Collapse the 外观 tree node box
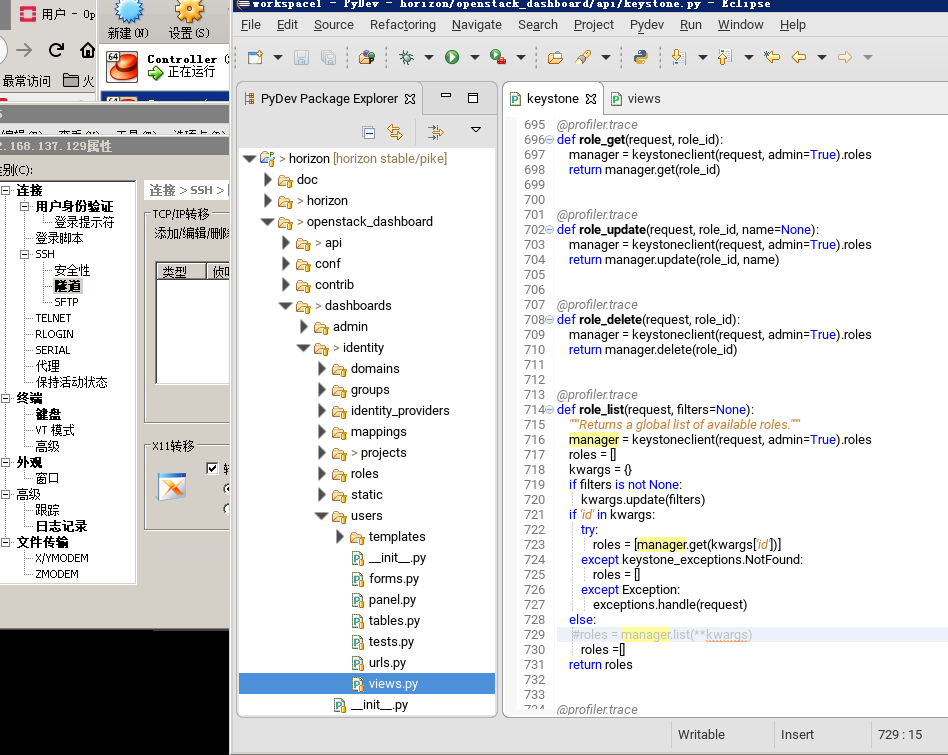The height and width of the screenshot is (755, 948). (x=6, y=463)
